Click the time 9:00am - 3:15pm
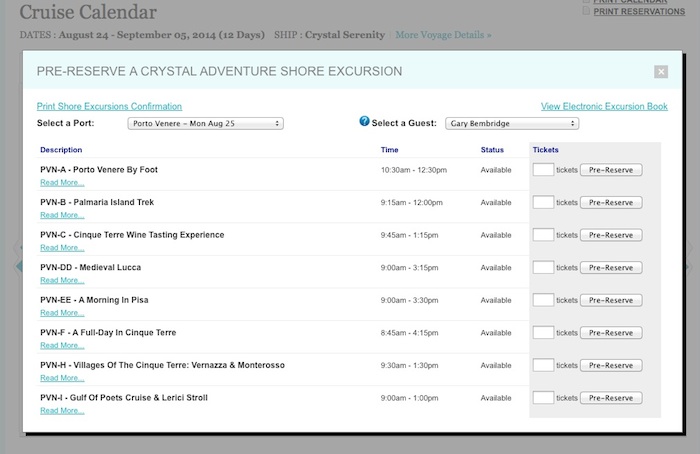This screenshot has height=454, width=700. pyautogui.click(x=409, y=267)
